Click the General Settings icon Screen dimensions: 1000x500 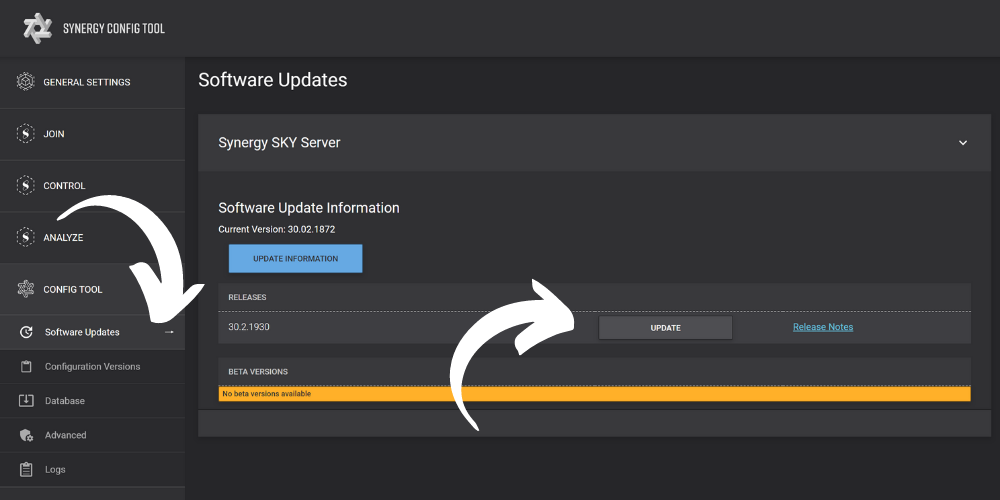[x=26, y=82]
